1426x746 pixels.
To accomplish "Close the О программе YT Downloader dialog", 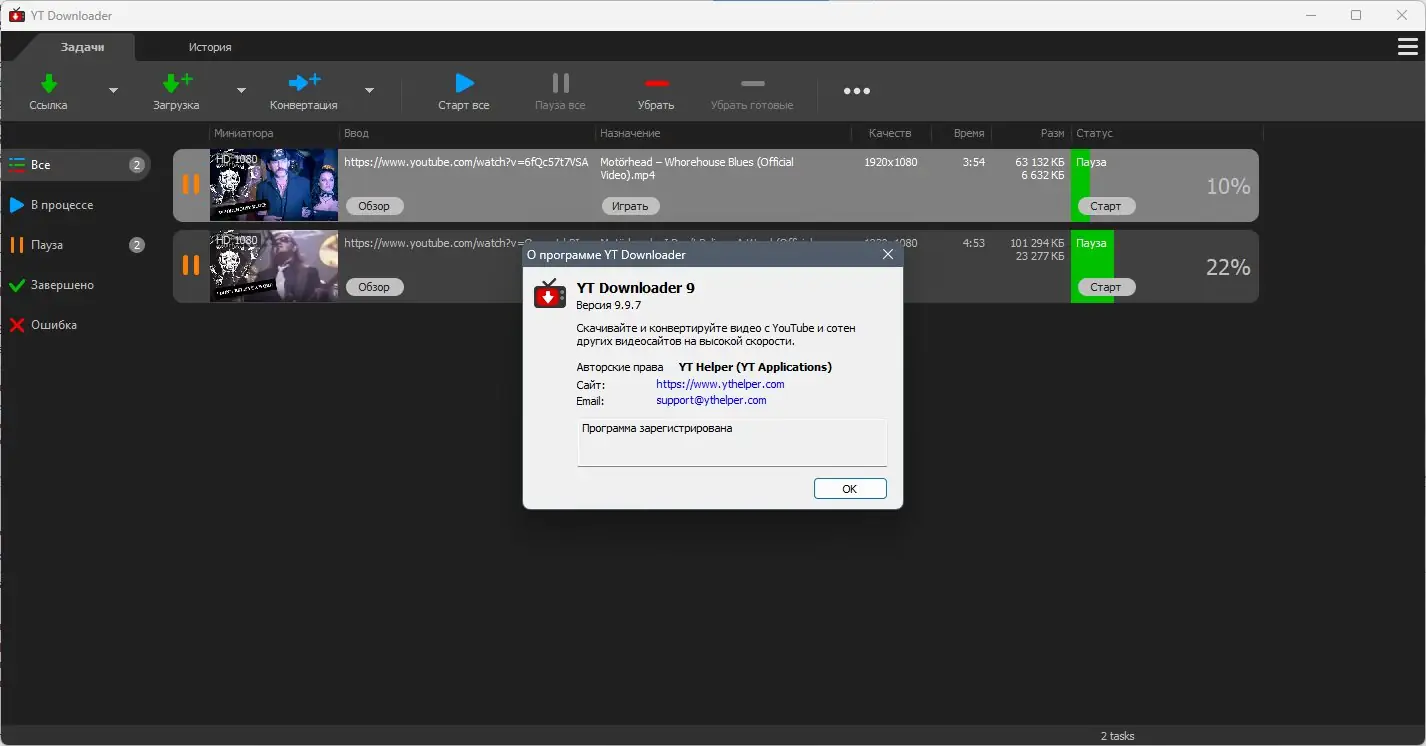I will tap(887, 255).
